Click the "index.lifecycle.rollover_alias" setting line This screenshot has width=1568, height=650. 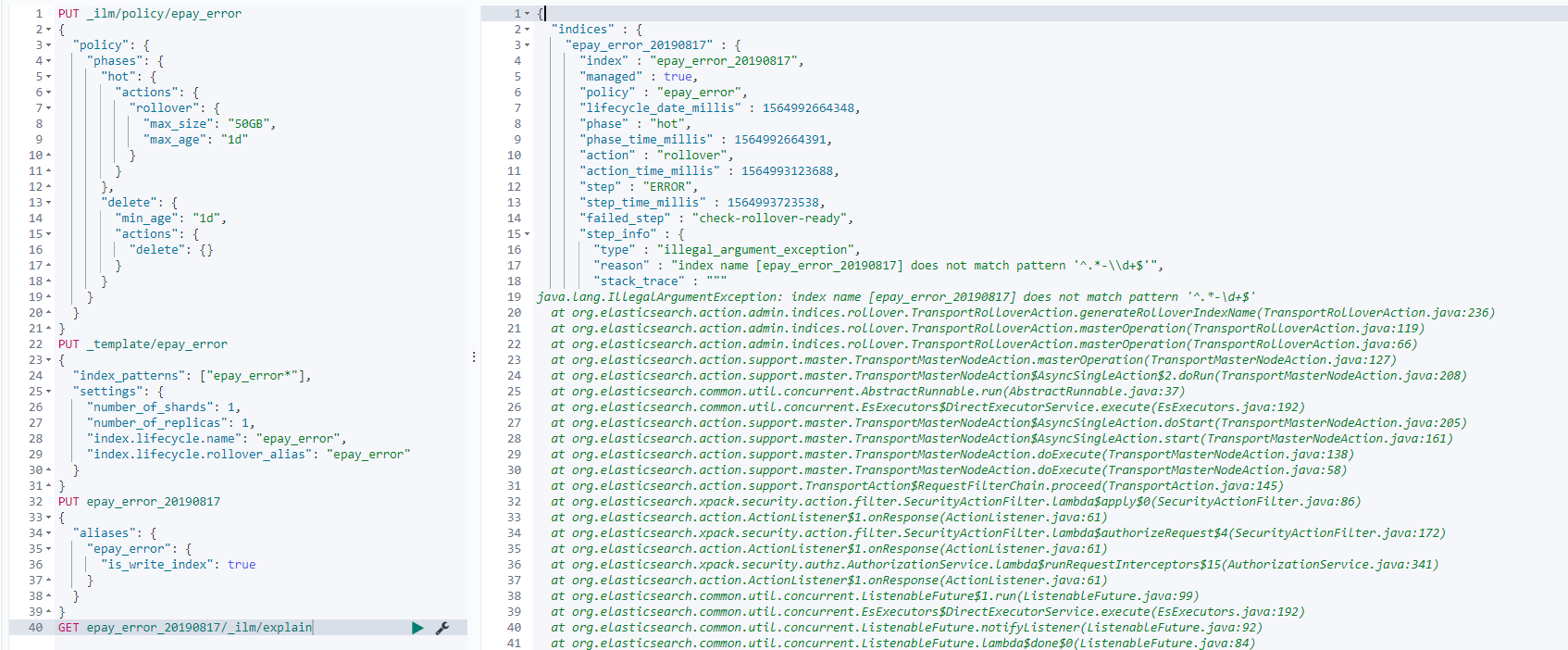click(x=248, y=455)
